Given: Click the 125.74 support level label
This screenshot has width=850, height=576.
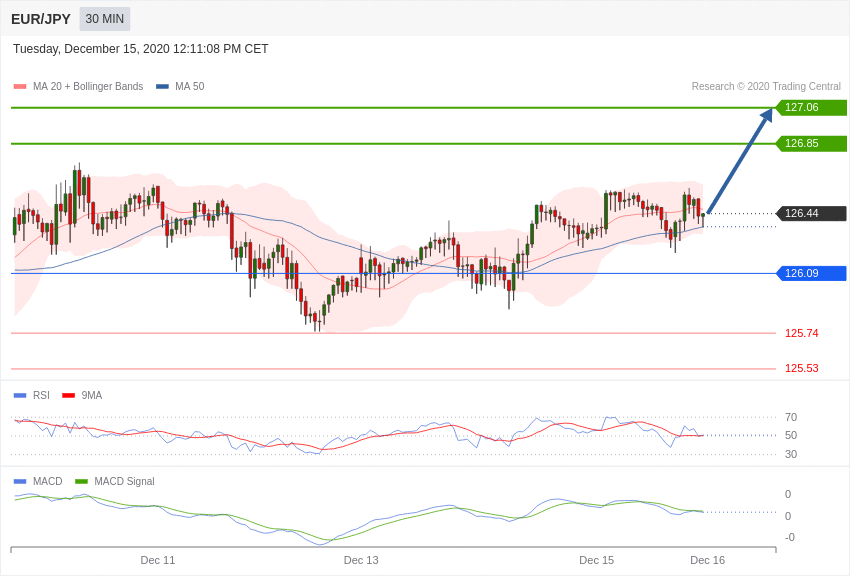Looking at the screenshot, I should click(x=802, y=333).
